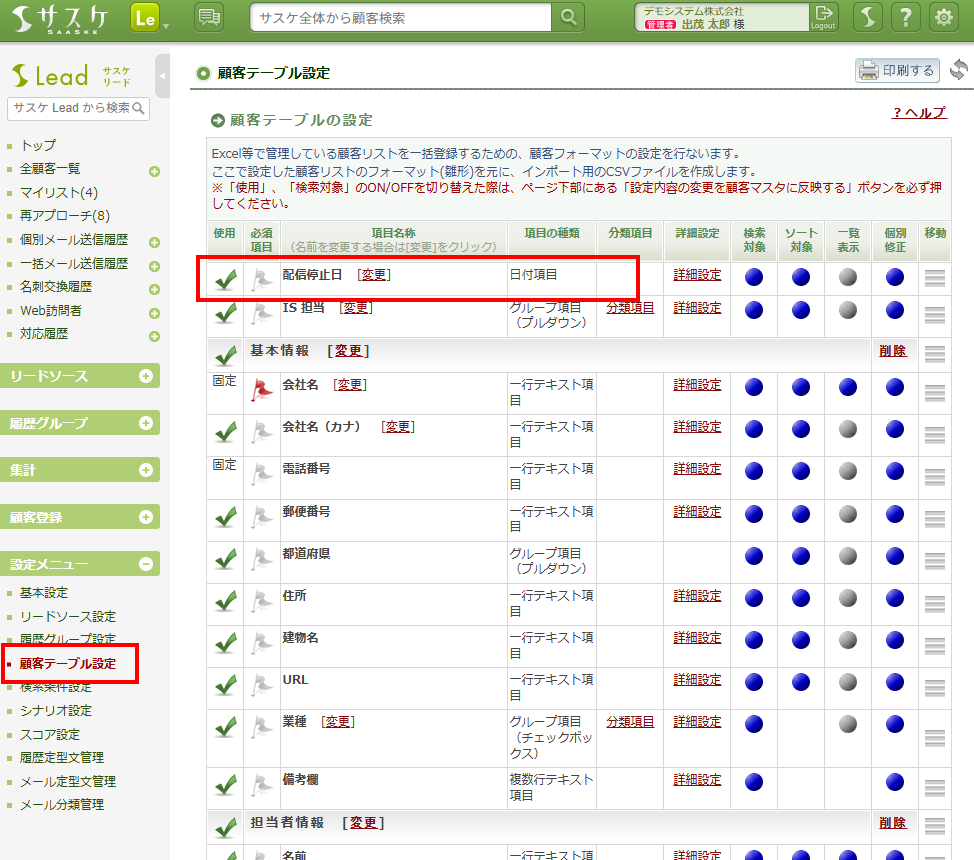Toggle the use checkmark for 配信停止日
Screen dimensions: 974x860
(225, 279)
